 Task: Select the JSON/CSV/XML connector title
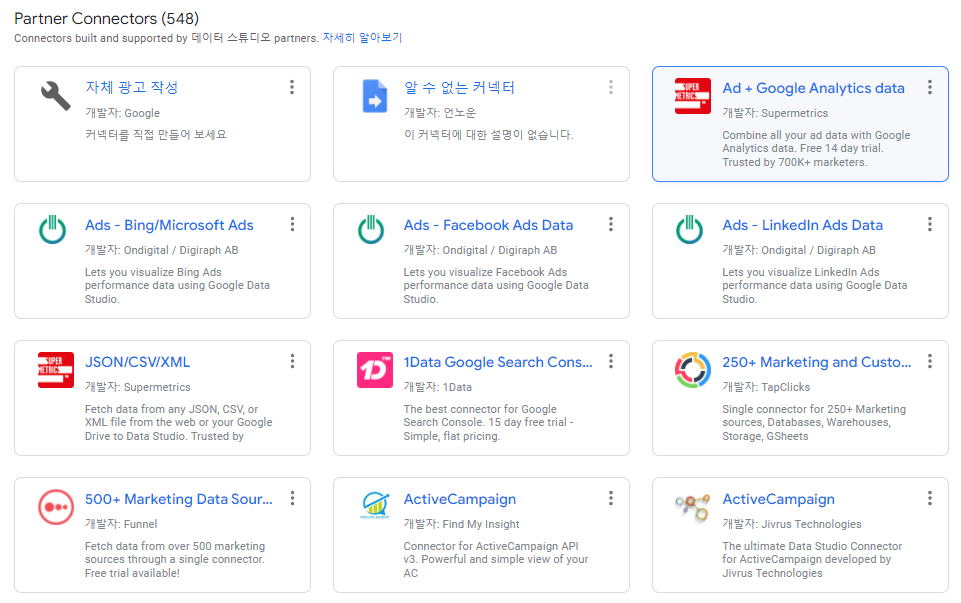tap(137, 362)
